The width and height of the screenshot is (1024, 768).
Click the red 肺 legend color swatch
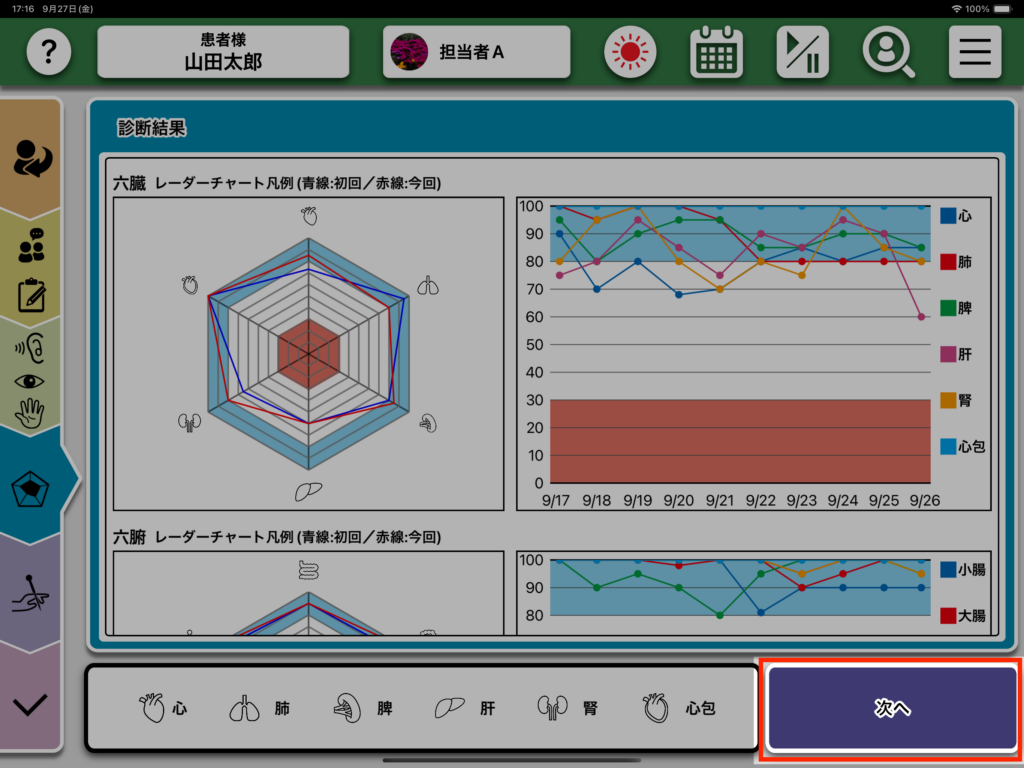[x=947, y=262]
